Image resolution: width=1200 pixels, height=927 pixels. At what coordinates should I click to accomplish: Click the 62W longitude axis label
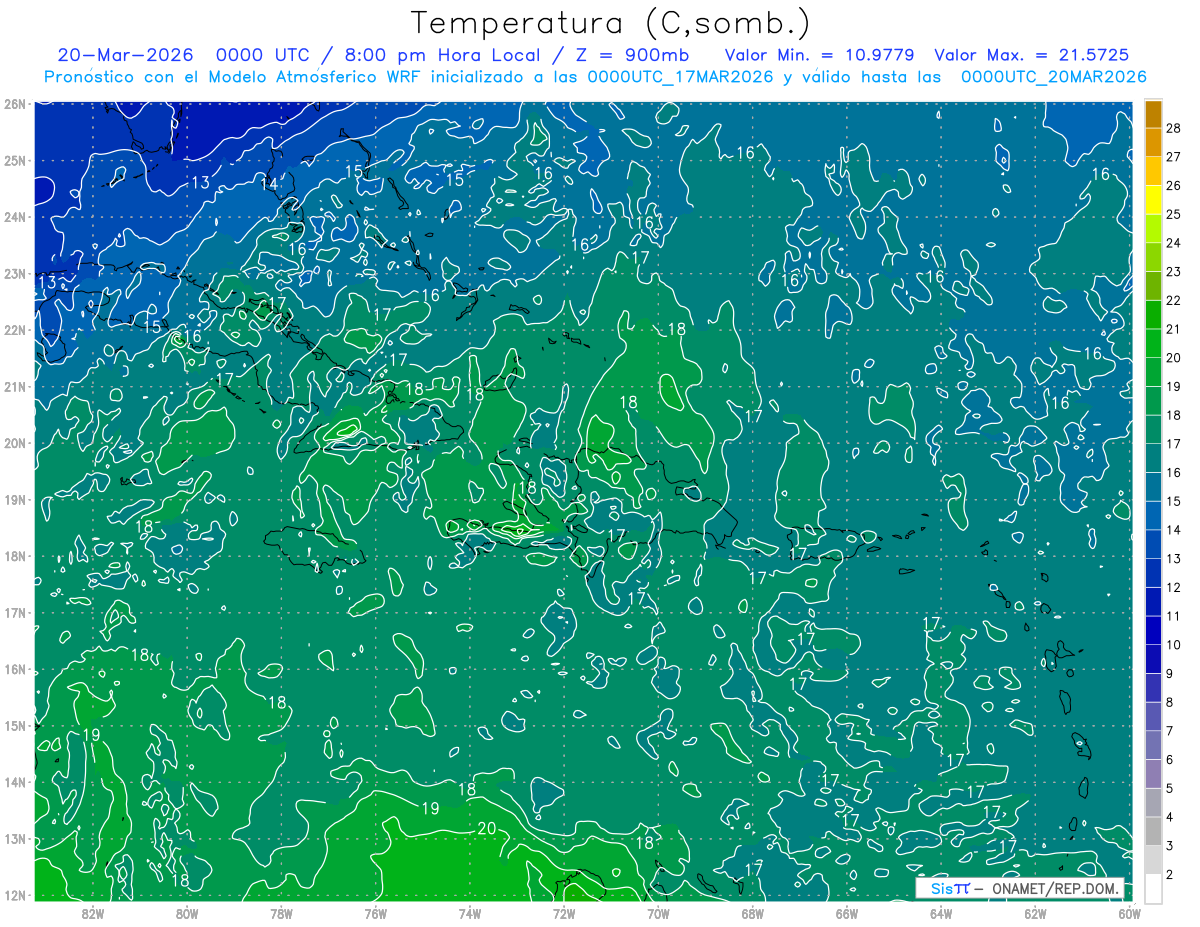coord(1035,913)
